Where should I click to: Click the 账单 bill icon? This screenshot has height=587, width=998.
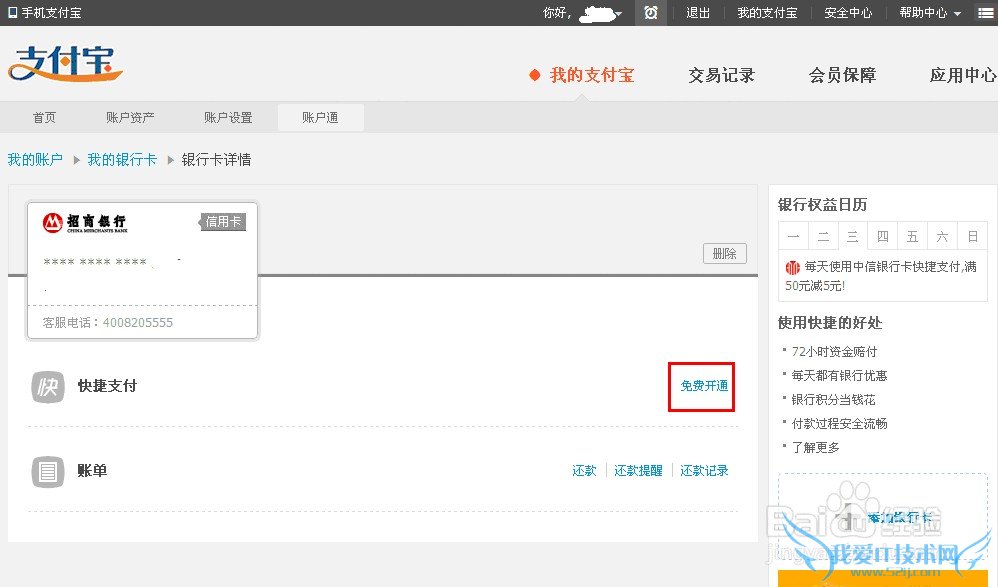(x=48, y=472)
